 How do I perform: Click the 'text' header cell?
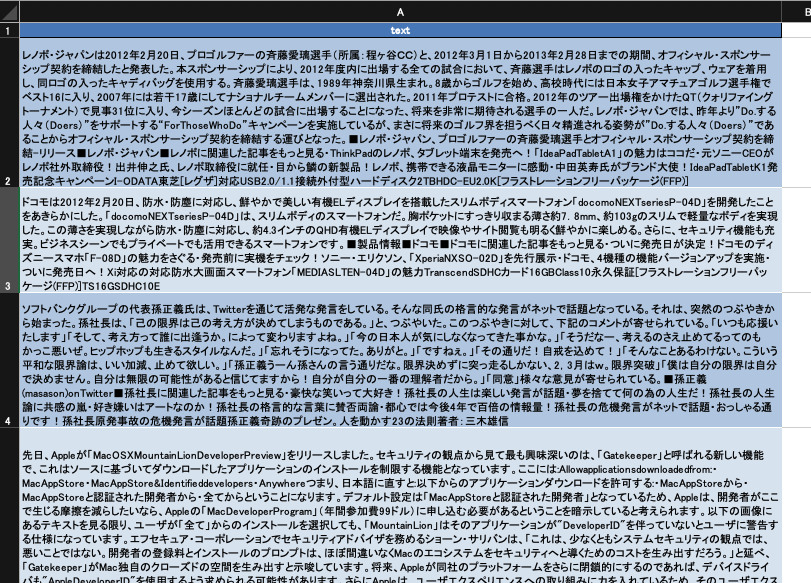[400, 30]
